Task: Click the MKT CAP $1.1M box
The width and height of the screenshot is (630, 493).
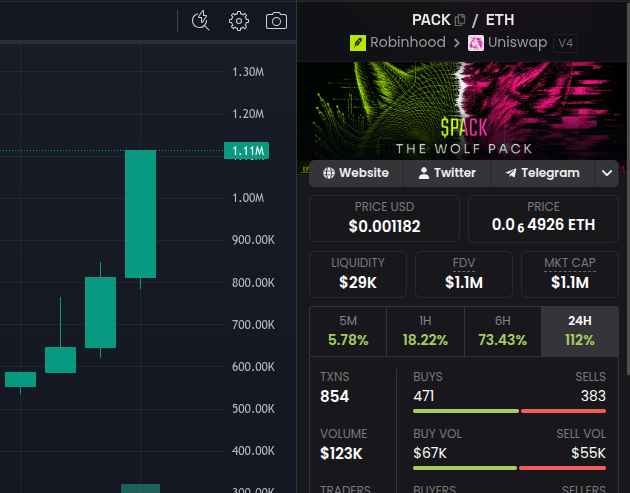Action: point(570,274)
